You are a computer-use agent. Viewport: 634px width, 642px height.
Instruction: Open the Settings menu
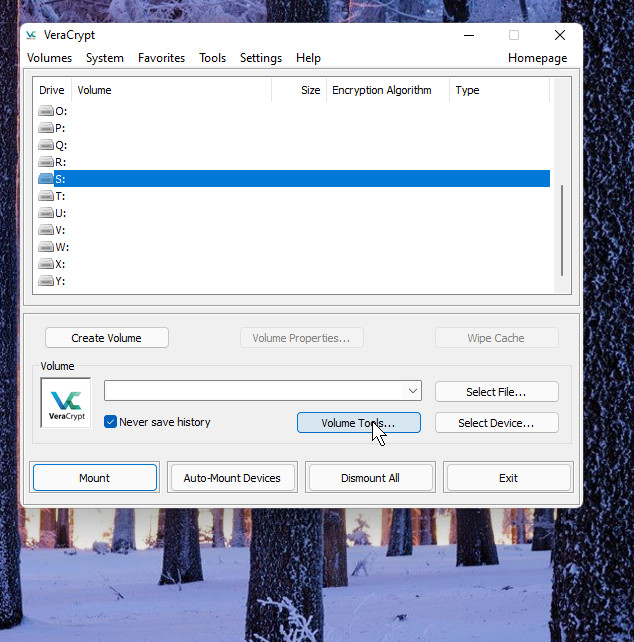[x=261, y=58]
